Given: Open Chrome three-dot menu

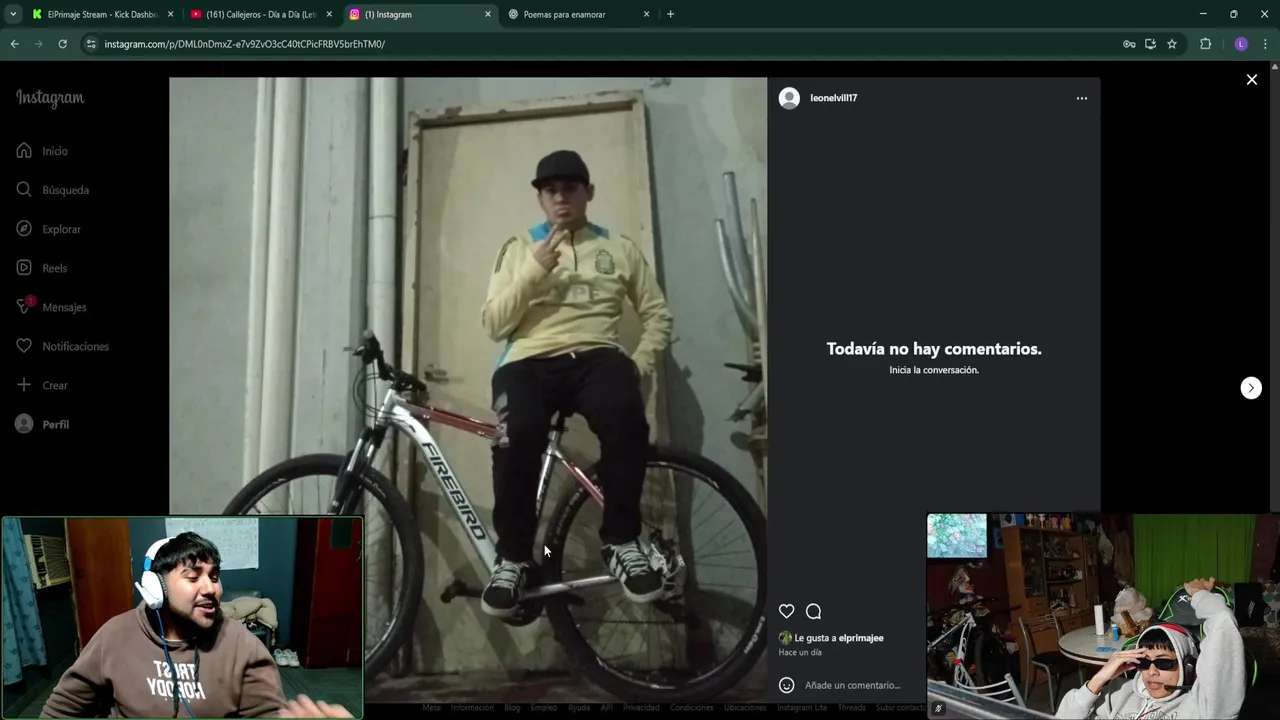Looking at the screenshot, I should (1265, 44).
